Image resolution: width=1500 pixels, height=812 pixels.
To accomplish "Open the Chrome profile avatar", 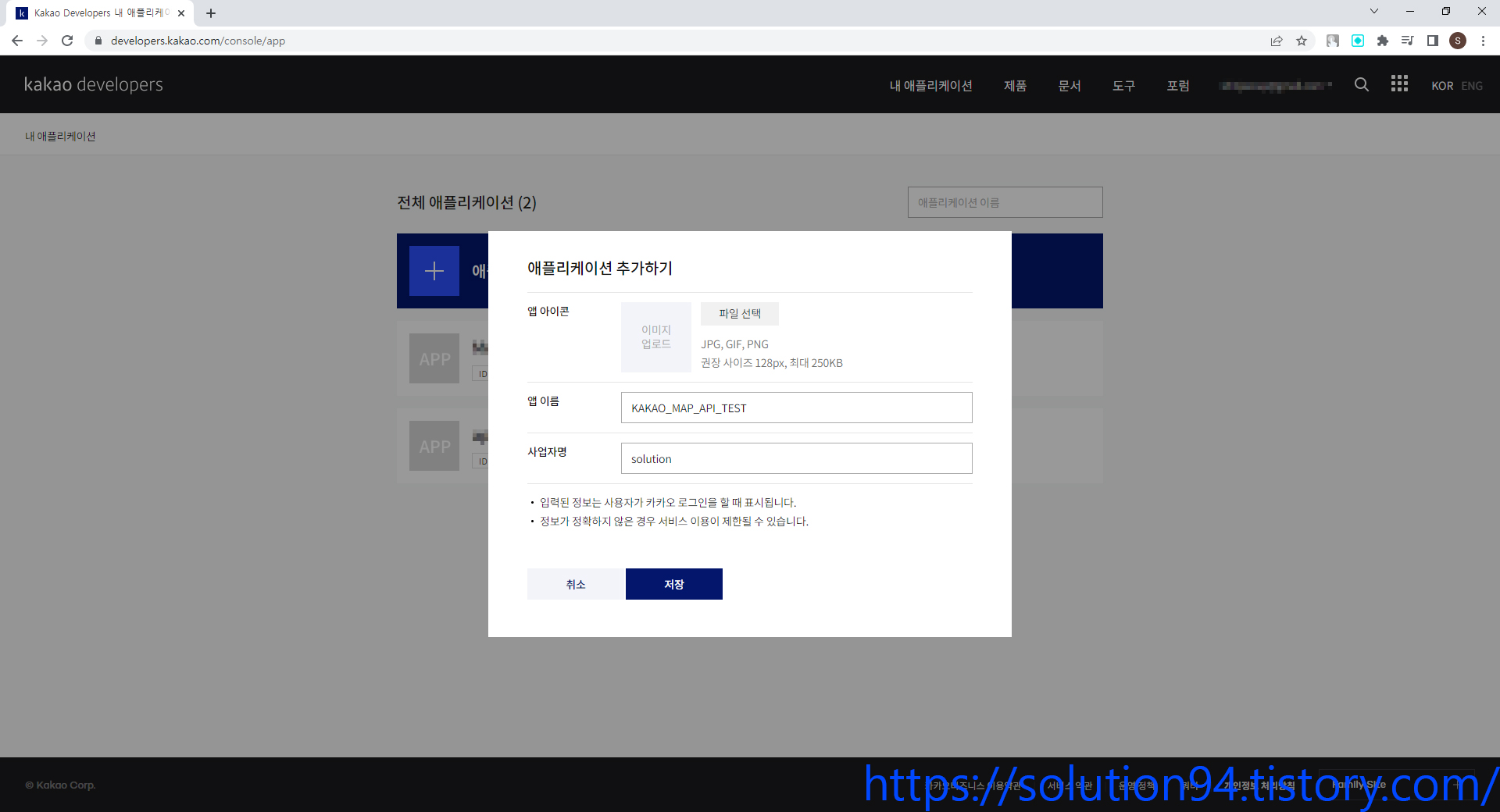I will (1458, 41).
